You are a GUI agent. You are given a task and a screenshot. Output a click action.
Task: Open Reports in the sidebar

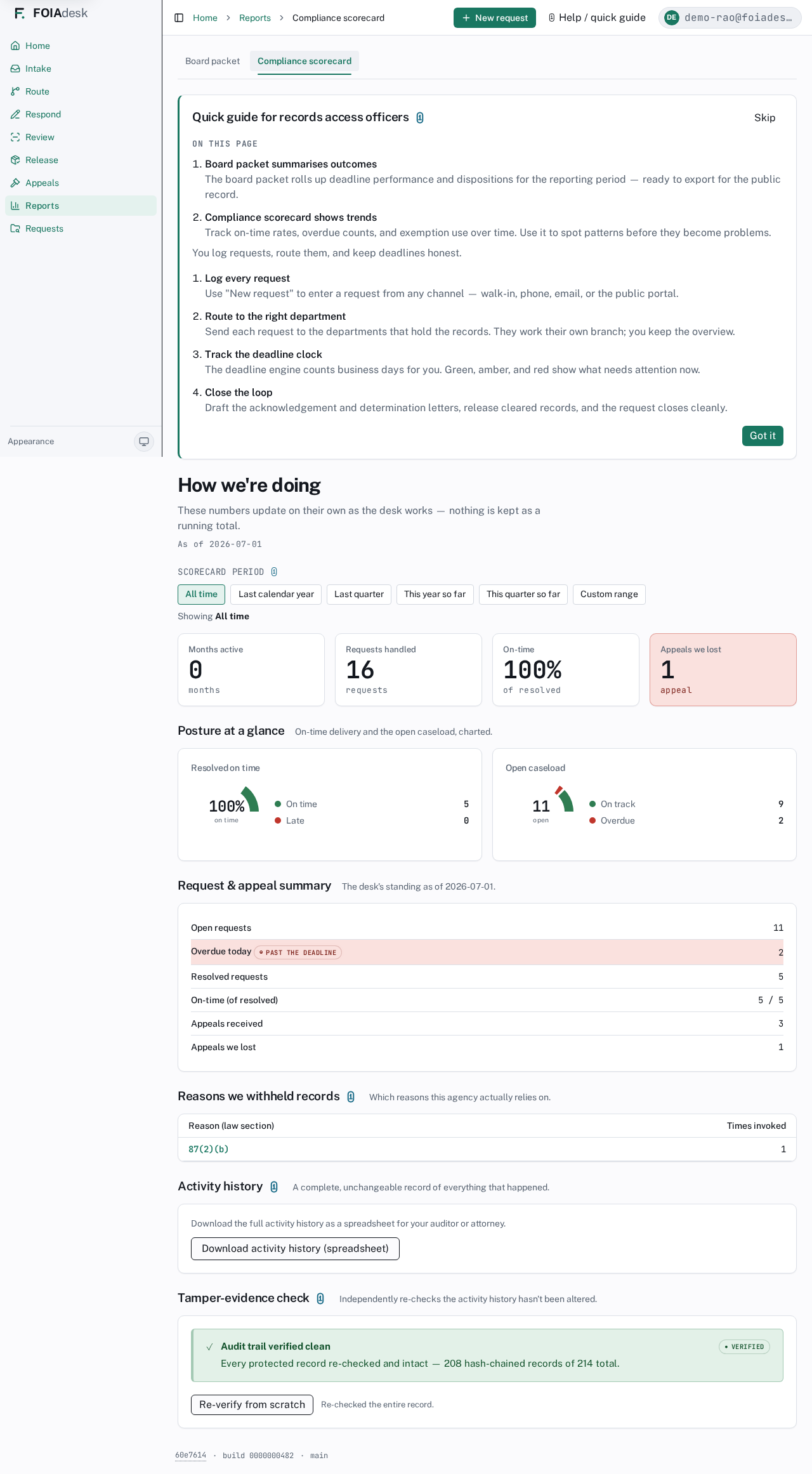(x=81, y=206)
